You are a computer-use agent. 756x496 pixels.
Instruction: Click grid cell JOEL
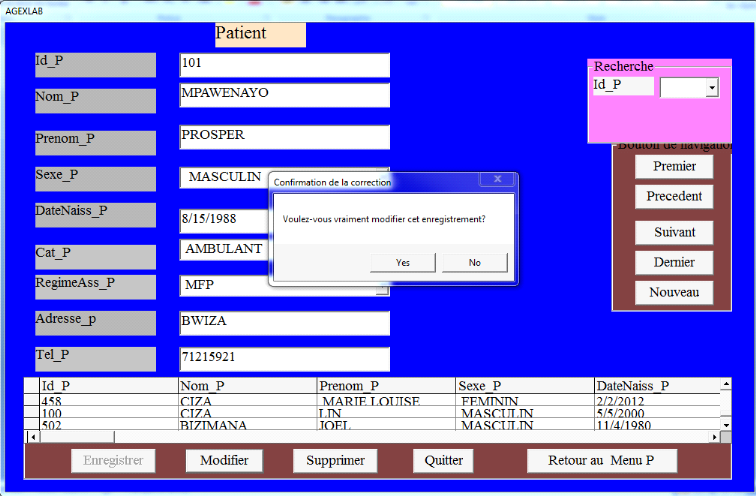coord(387,425)
